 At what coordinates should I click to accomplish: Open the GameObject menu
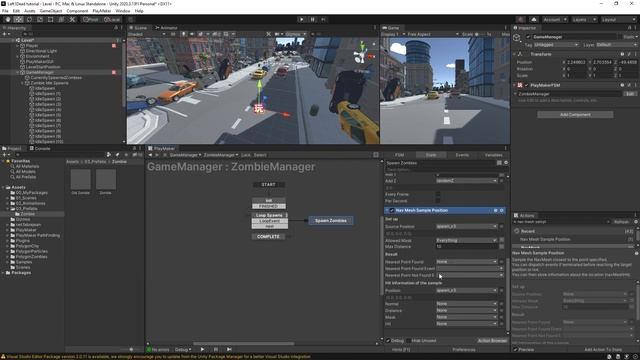click(51, 11)
